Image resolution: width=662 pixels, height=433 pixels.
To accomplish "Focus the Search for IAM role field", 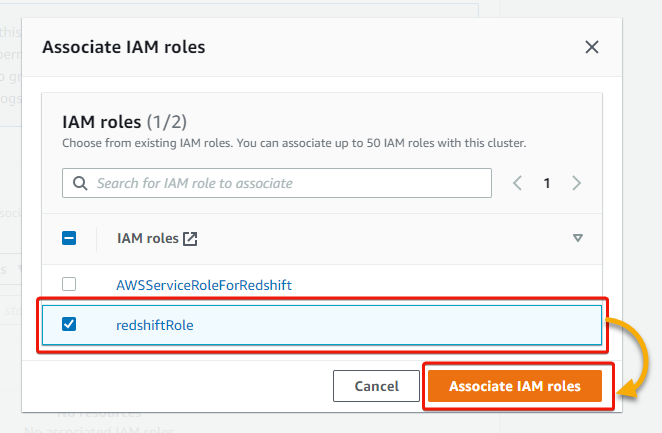I will click(277, 183).
